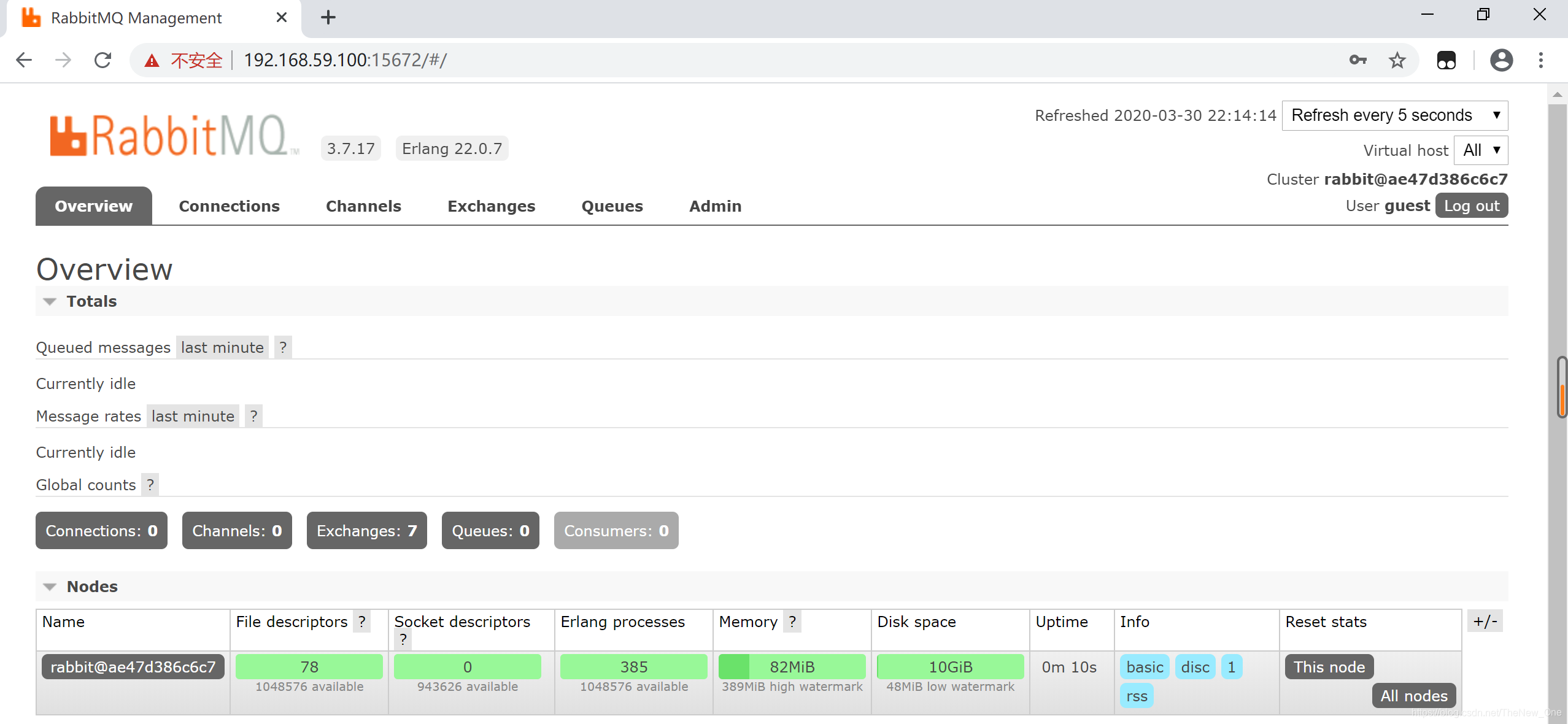This screenshot has height=724, width=1568.
Task: Click the RabbitMQ logo
Action: coord(174,136)
